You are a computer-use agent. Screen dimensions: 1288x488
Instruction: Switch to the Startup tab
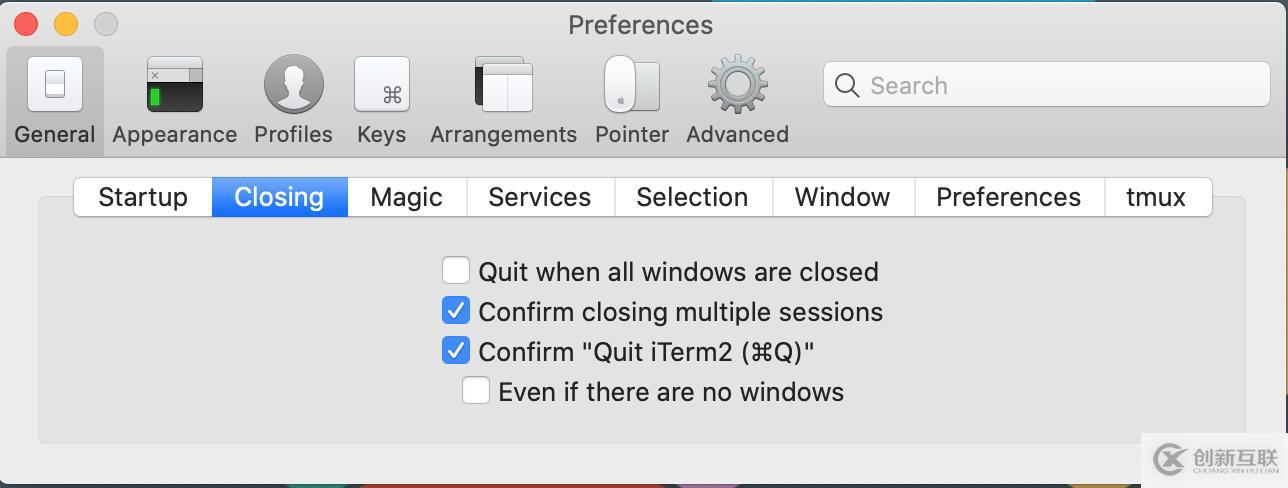143,197
